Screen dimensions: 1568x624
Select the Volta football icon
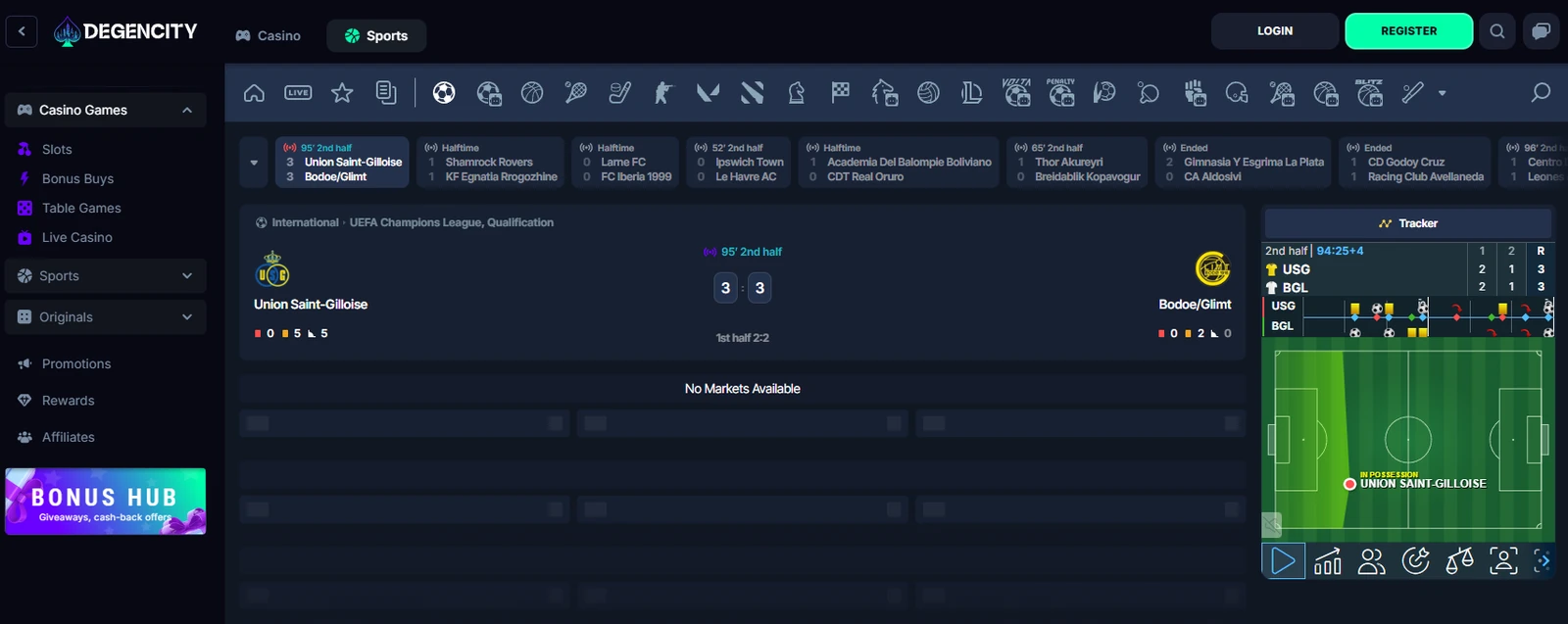tap(1016, 92)
